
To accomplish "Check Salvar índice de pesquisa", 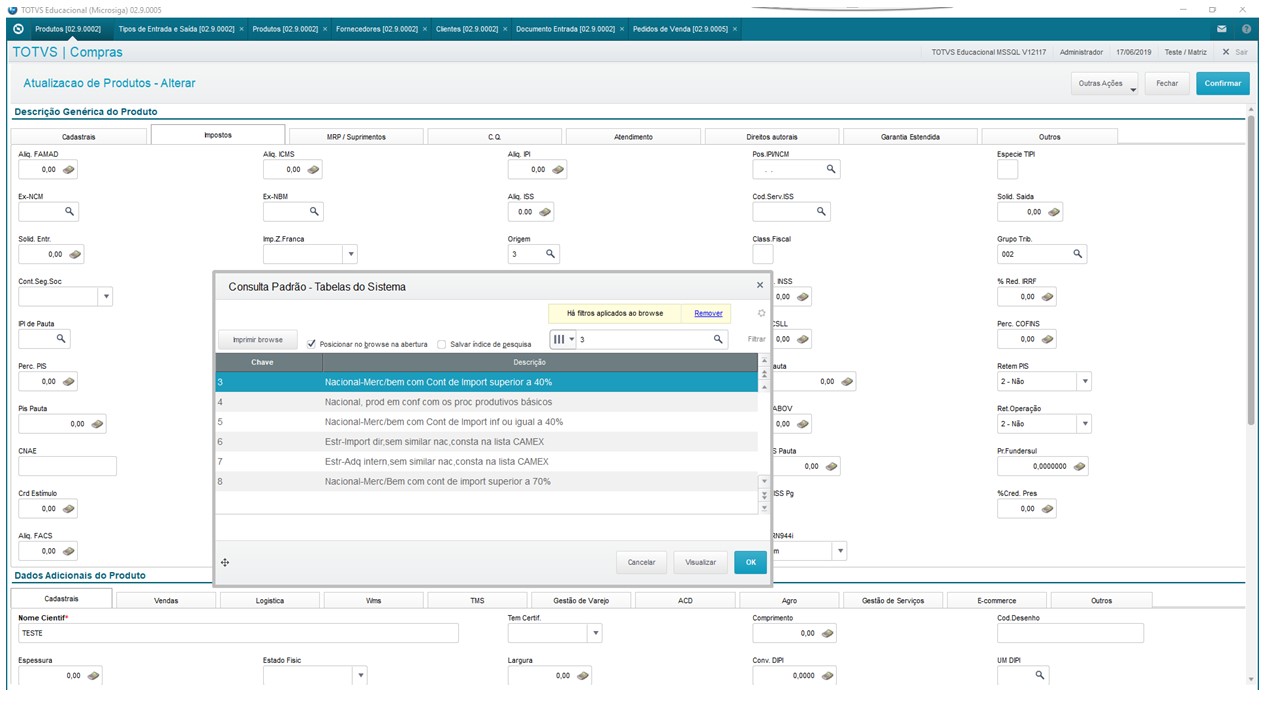I will click(442, 343).
